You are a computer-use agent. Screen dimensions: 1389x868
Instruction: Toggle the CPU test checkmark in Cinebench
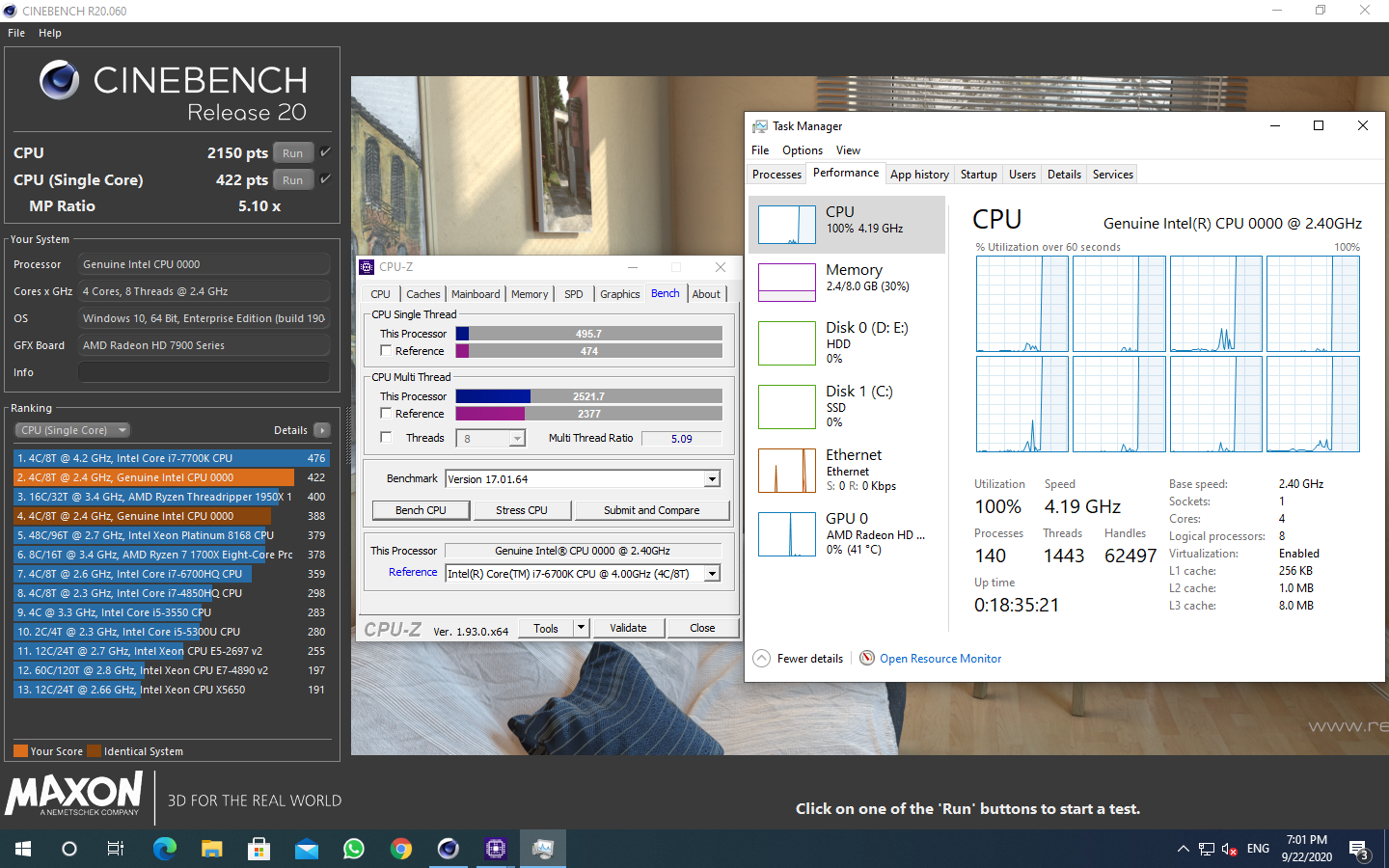click(x=325, y=152)
